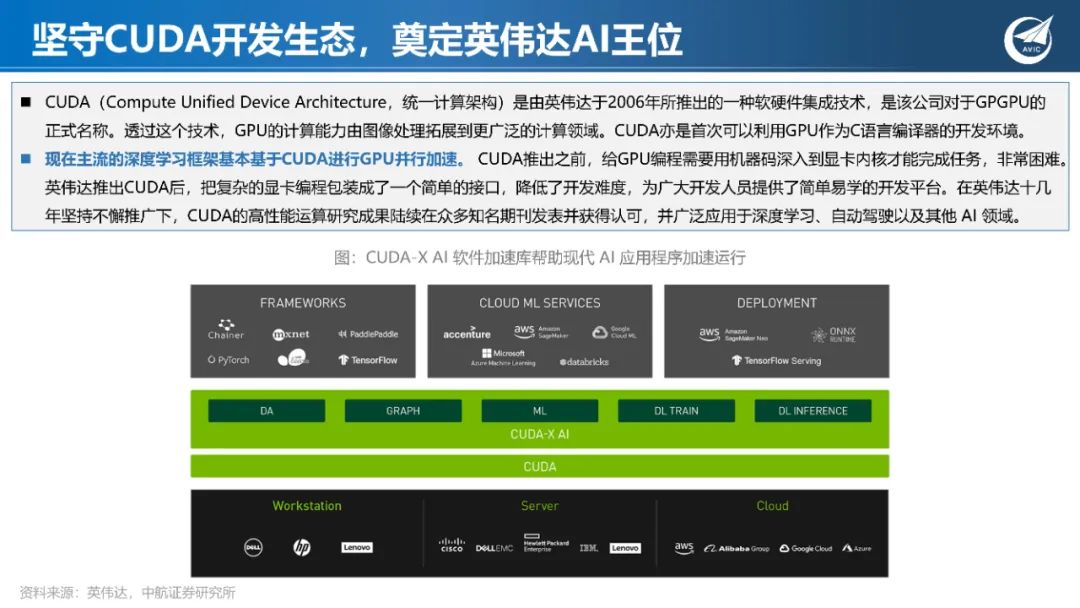This screenshot has height=608, width=1080.
Task: Click the AVIC logo in the header
Action: click(1028, 40)
